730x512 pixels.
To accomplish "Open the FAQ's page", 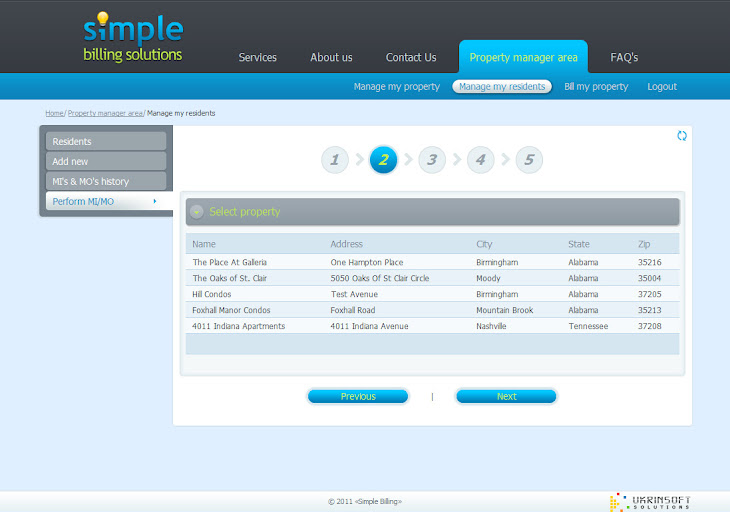I will (624, 57).
